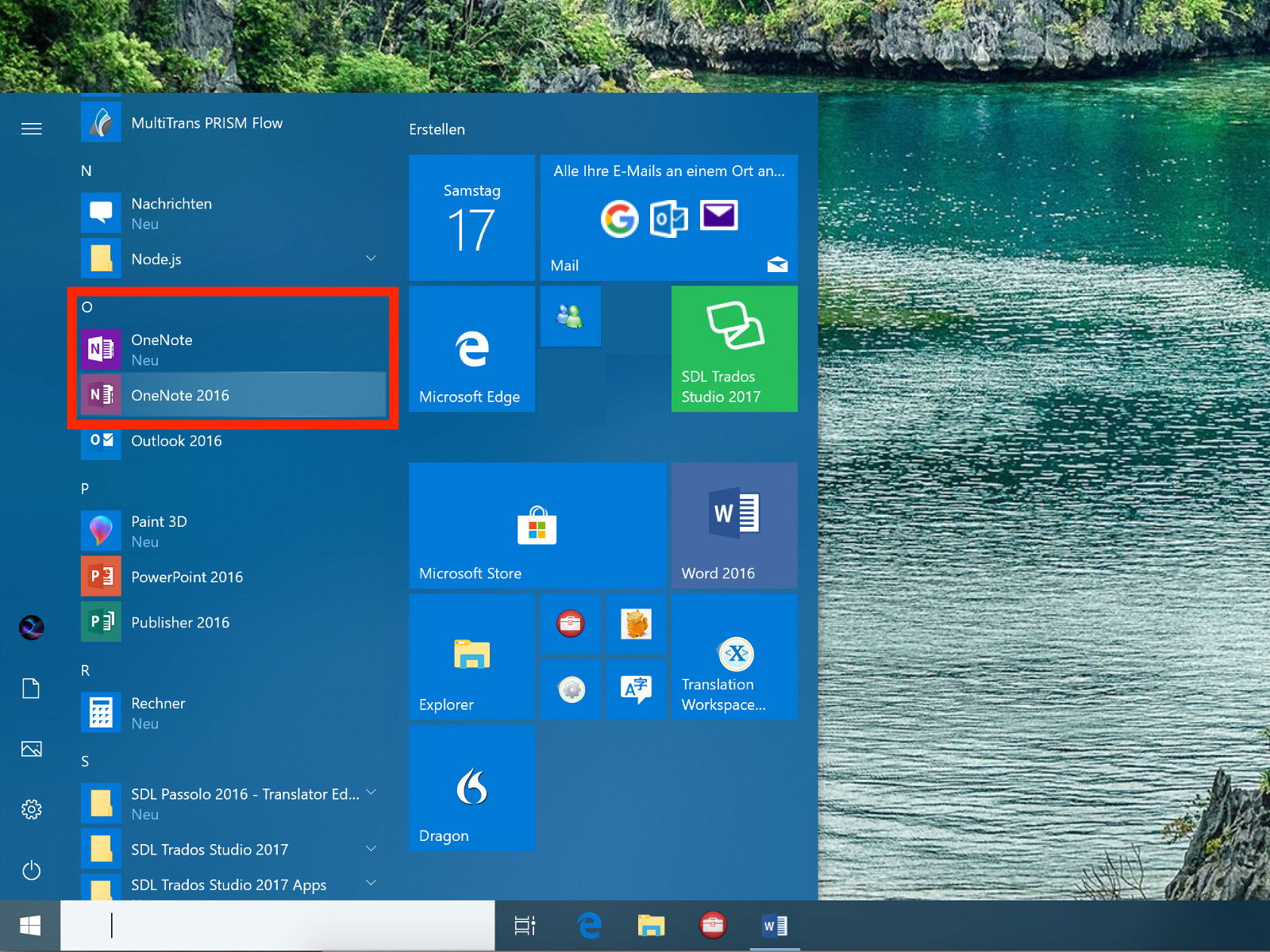
Task: Open the red toolbox small tile
Action: click(570, 624)
